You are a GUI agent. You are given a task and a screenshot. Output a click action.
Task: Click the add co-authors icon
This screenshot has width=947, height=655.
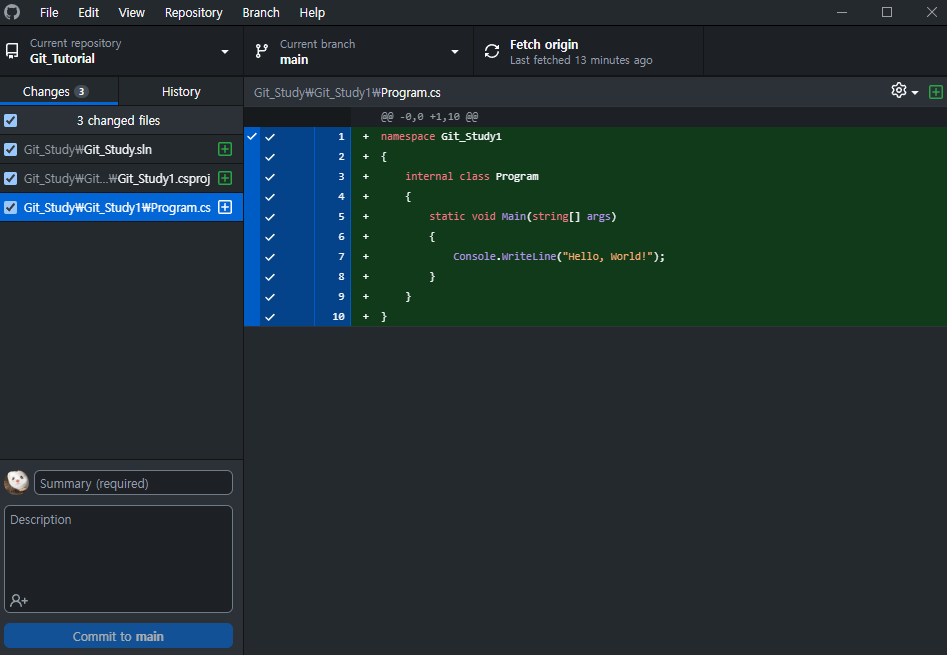[x=19, y=600]
